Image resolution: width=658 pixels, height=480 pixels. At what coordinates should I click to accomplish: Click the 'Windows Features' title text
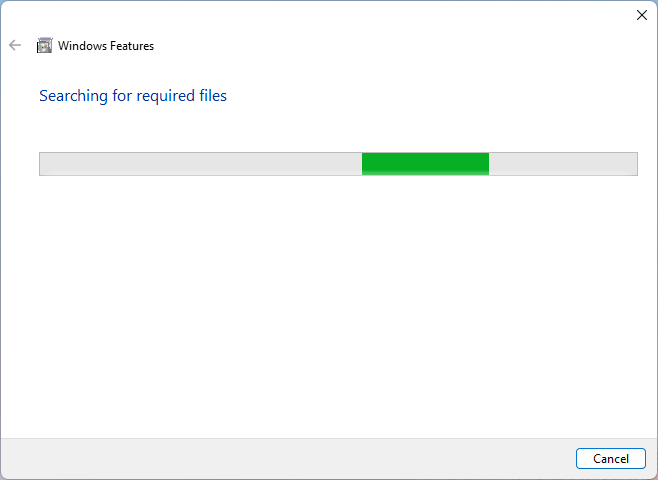coord(106,45)
